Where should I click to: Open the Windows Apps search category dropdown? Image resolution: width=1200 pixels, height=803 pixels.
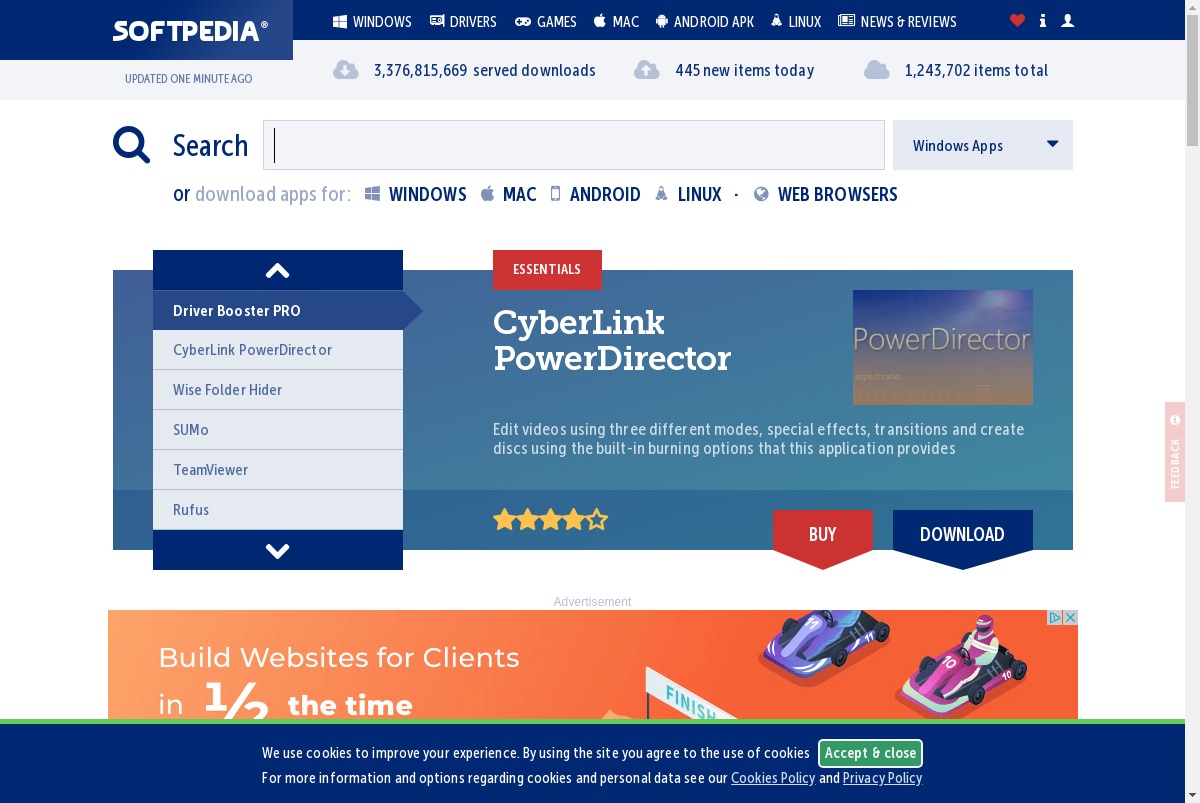pos(983,145)
